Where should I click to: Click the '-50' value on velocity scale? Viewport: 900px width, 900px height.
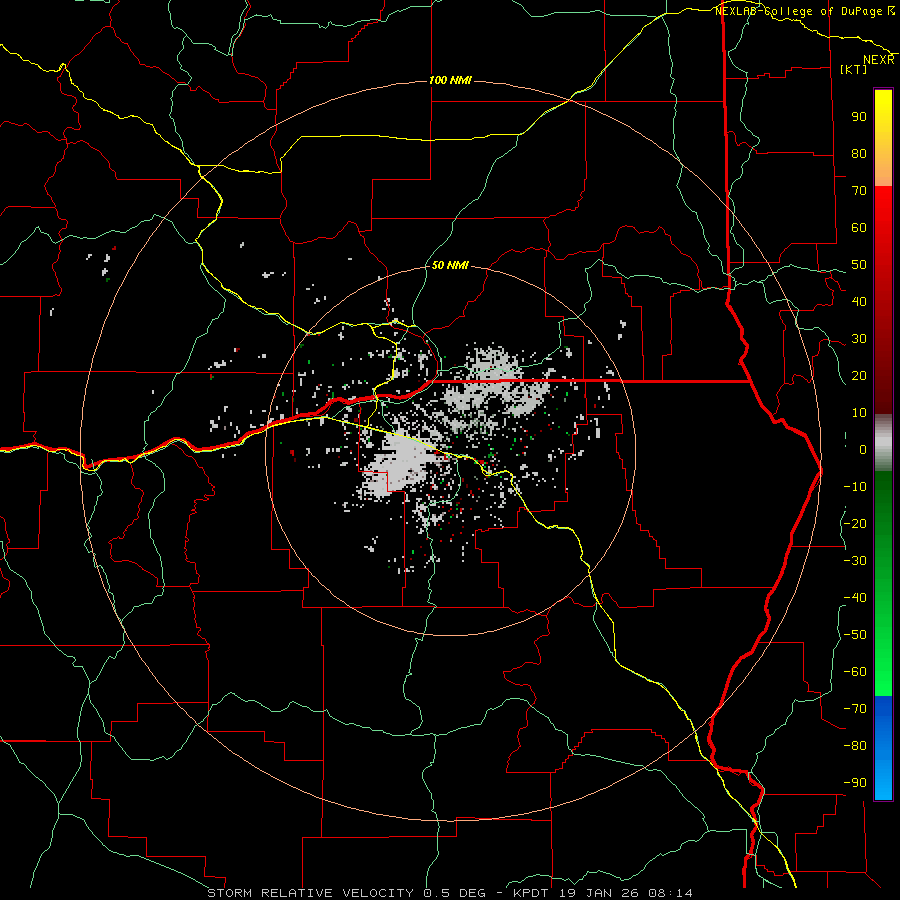[x=855, y=635]
